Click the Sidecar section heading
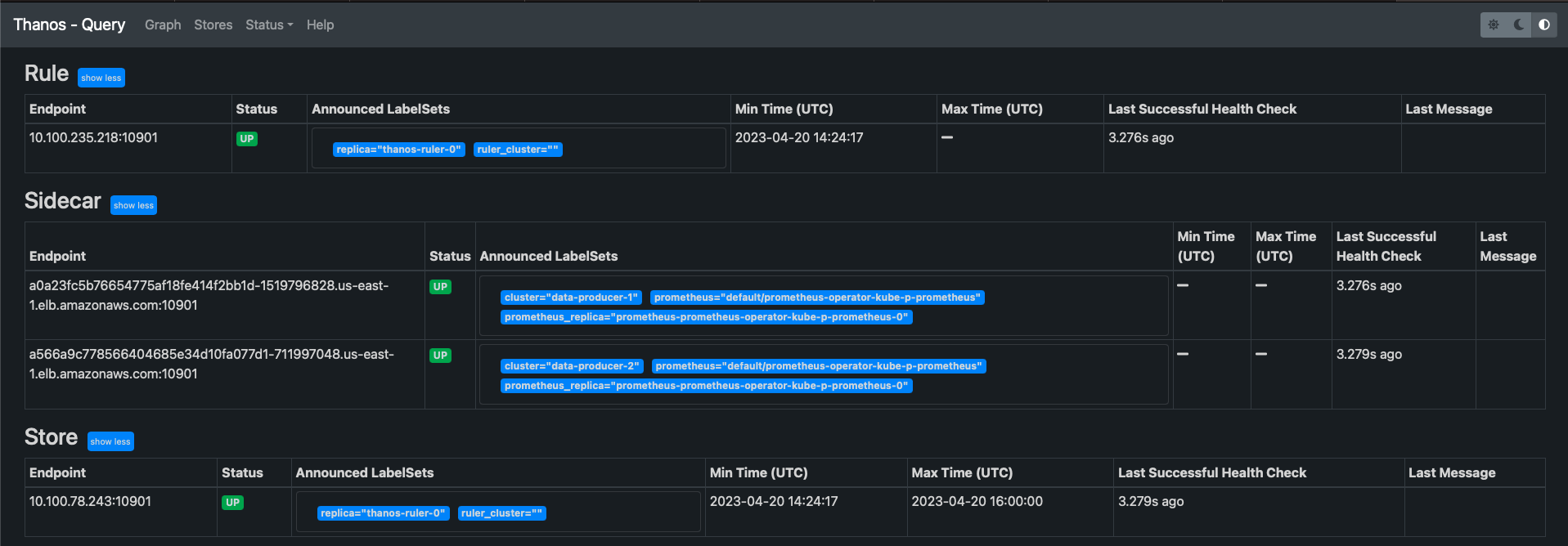Viewport: 1568px width, 546px height. [x=63, y=201]
